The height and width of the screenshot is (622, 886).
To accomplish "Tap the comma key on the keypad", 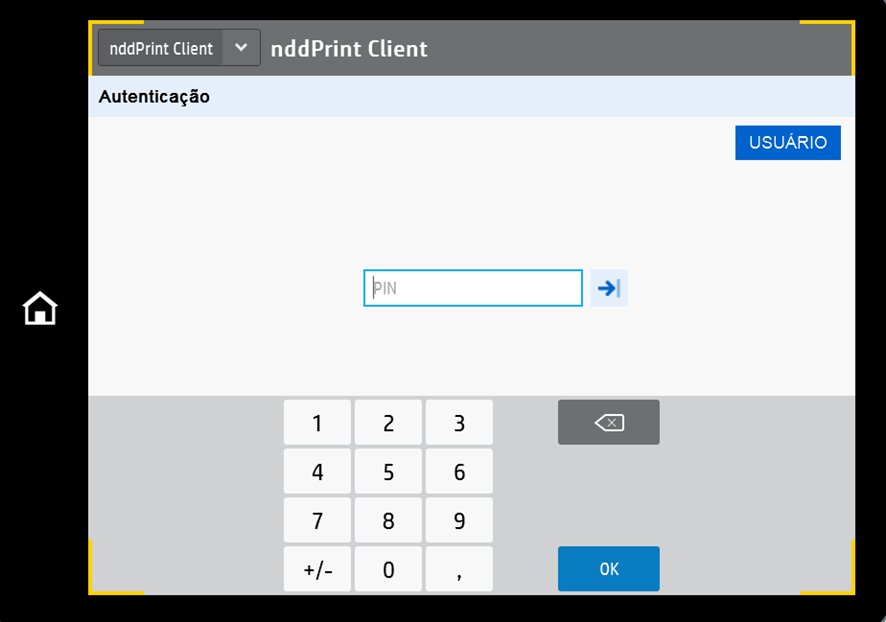I will click(x=459, y=568).
